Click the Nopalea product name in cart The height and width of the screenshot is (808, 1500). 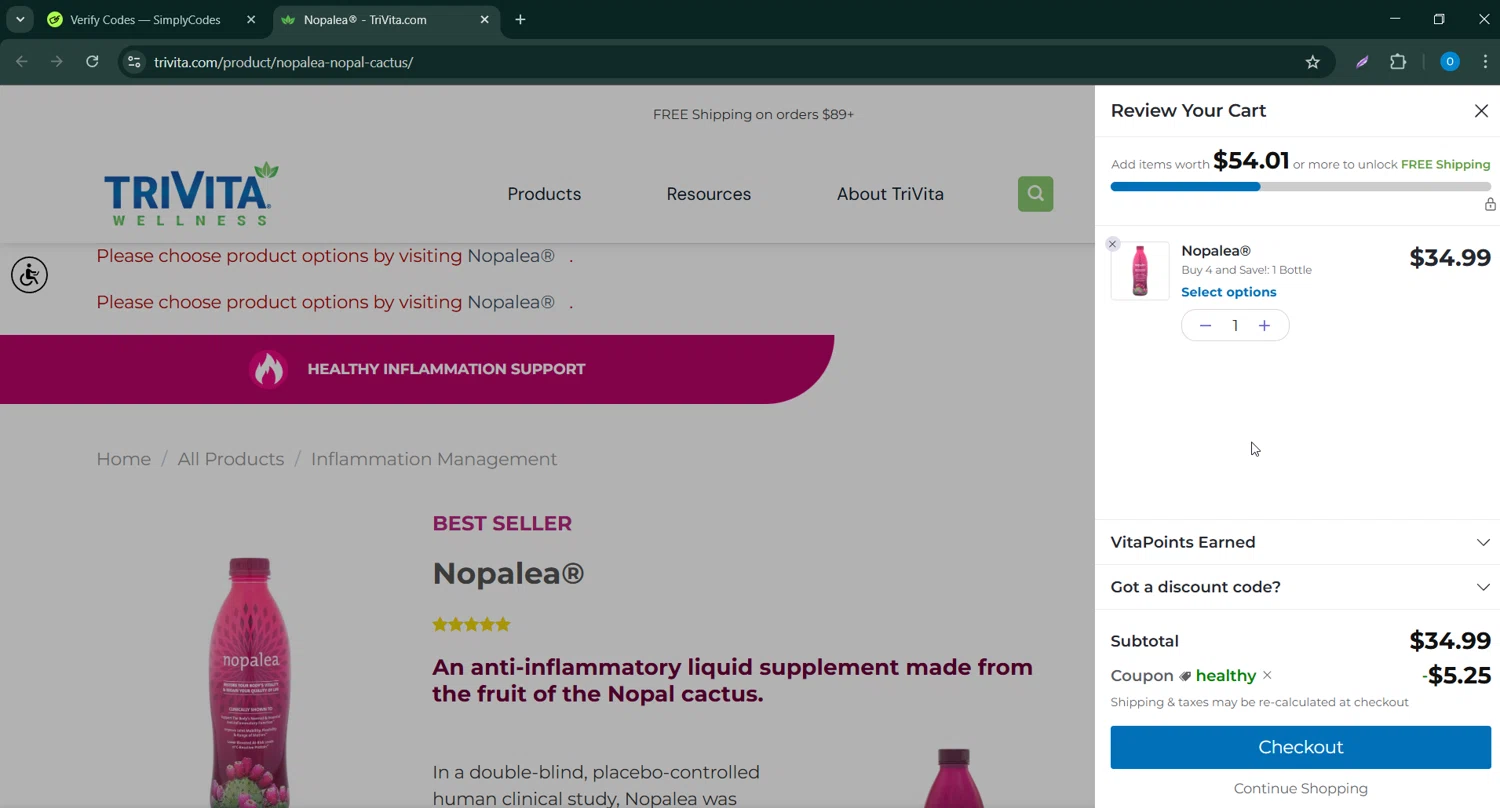point(1216,251)
